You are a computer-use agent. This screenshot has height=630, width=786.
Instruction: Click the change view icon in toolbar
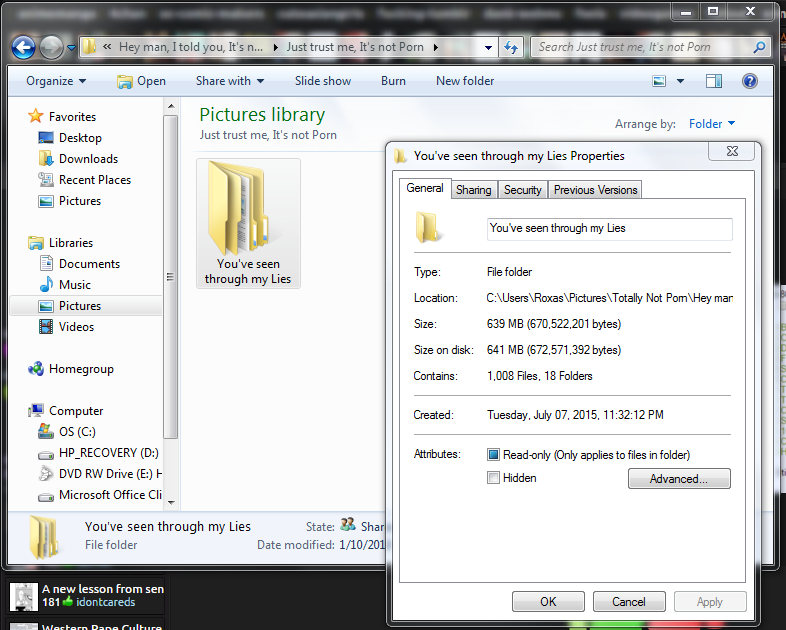point(659,81)
